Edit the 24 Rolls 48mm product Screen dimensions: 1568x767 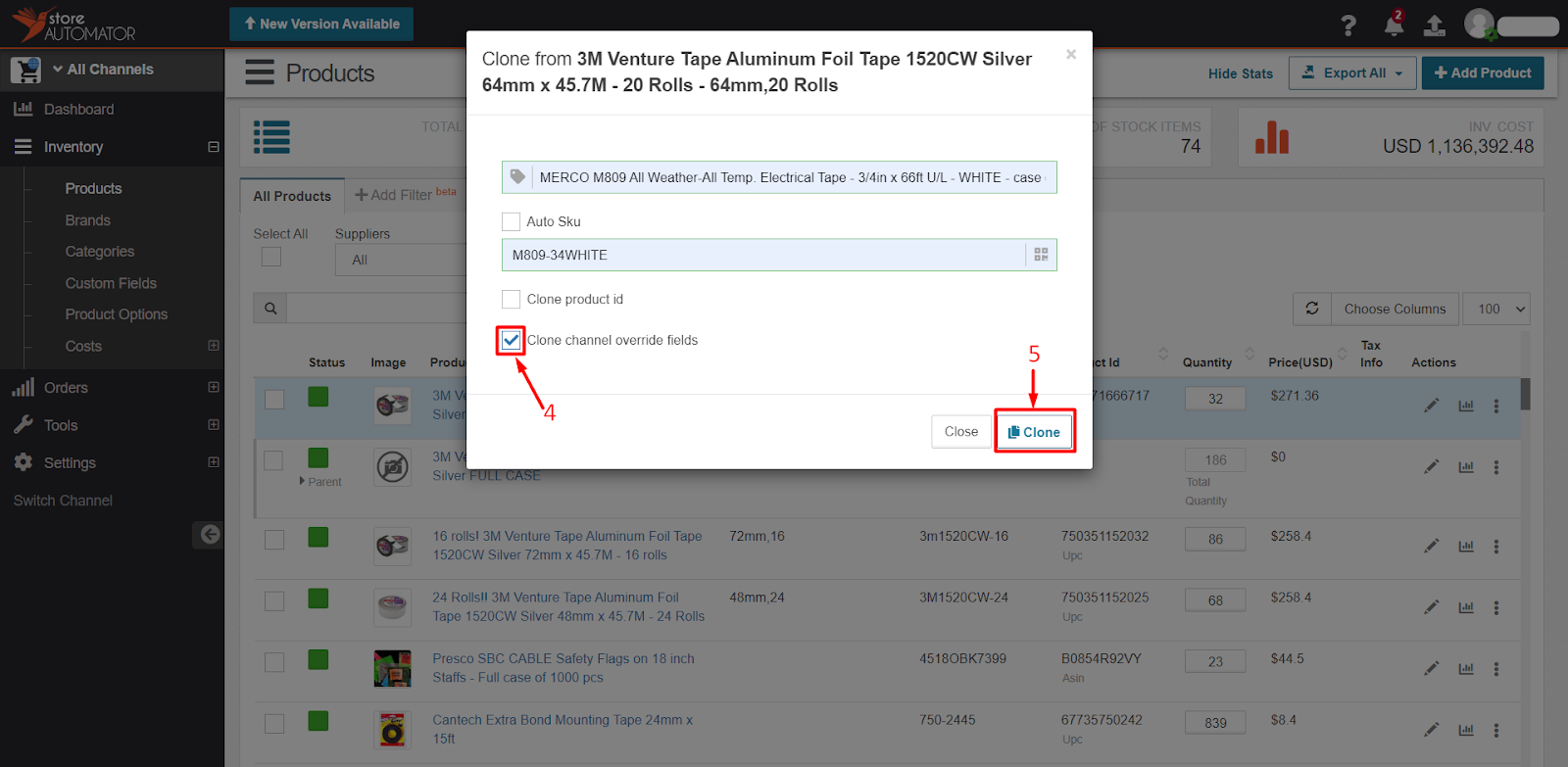click(1432, 607)
